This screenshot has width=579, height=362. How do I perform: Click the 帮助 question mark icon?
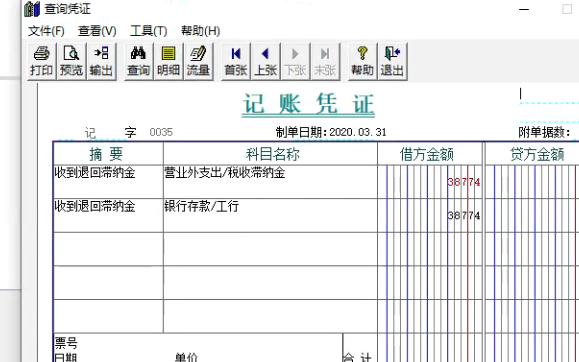click(363, 61)
